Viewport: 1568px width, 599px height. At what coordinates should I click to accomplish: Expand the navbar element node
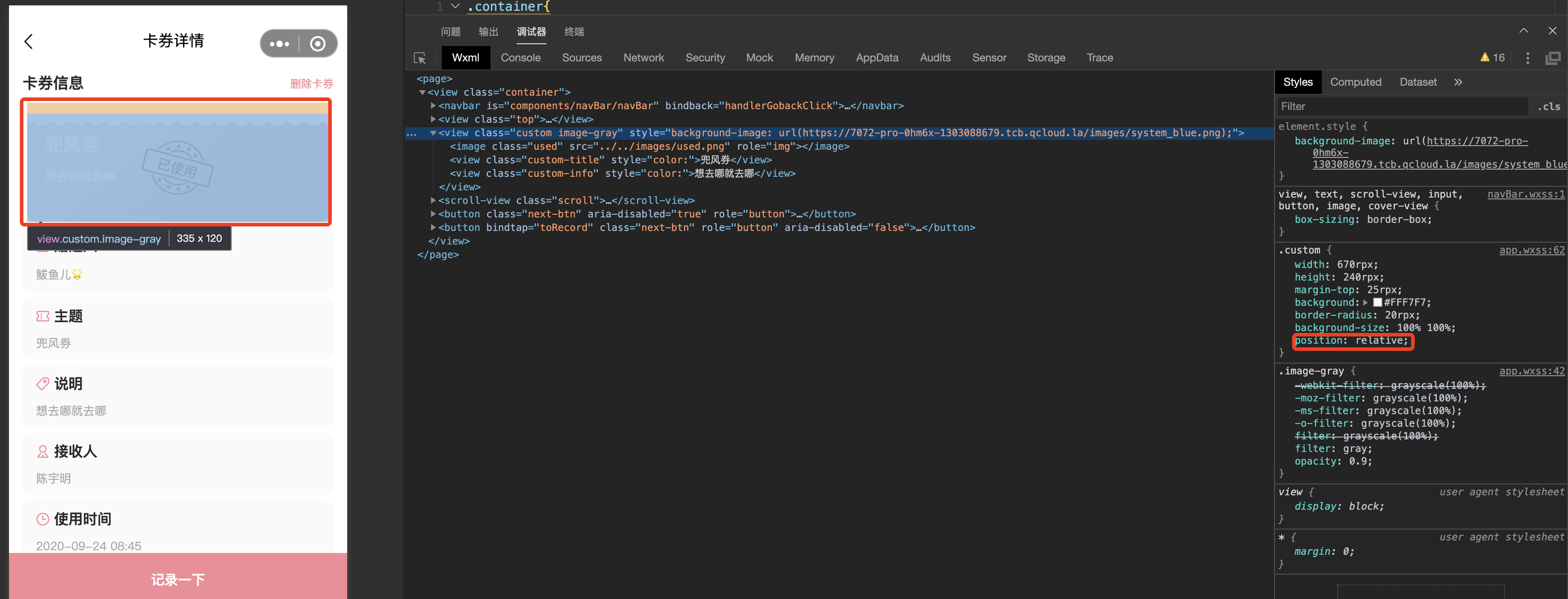[x=433, y=106]
